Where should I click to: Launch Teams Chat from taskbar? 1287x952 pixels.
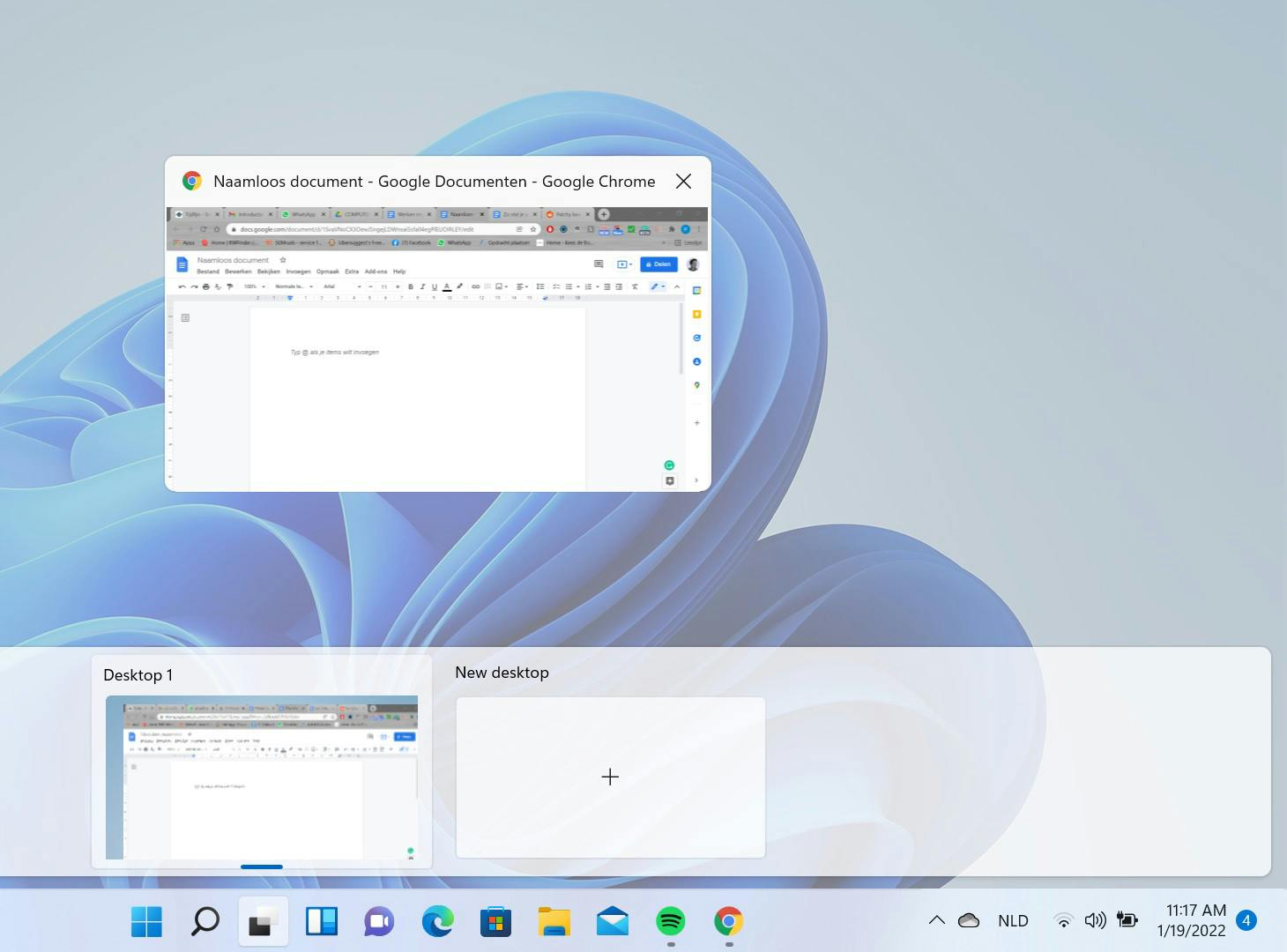point(379,922)
